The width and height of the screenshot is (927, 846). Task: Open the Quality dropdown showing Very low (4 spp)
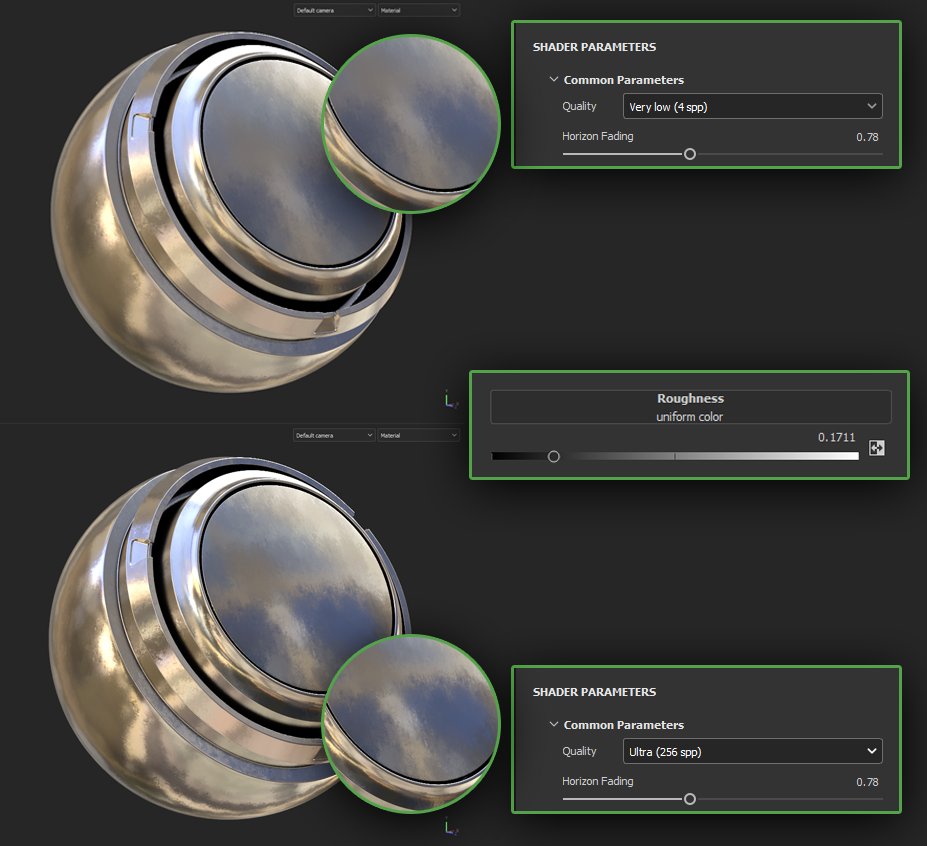752,106
